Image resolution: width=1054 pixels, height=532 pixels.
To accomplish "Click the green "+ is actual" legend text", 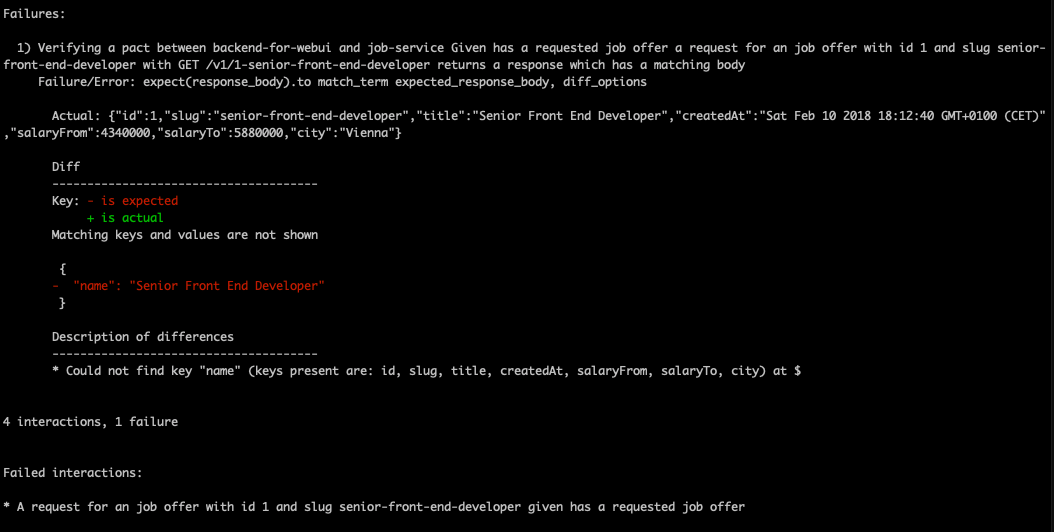I will [x=125, y=218].
